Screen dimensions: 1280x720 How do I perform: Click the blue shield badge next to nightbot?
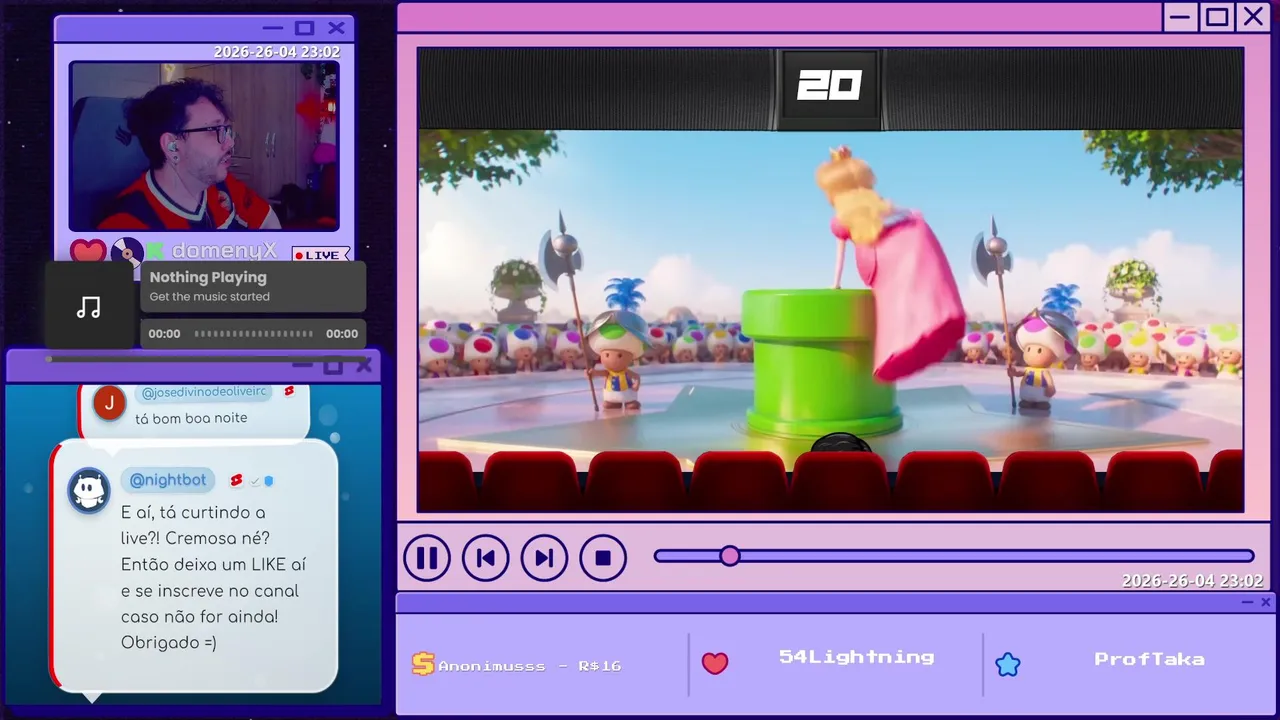pyautogui.click(x=269, y=481)
